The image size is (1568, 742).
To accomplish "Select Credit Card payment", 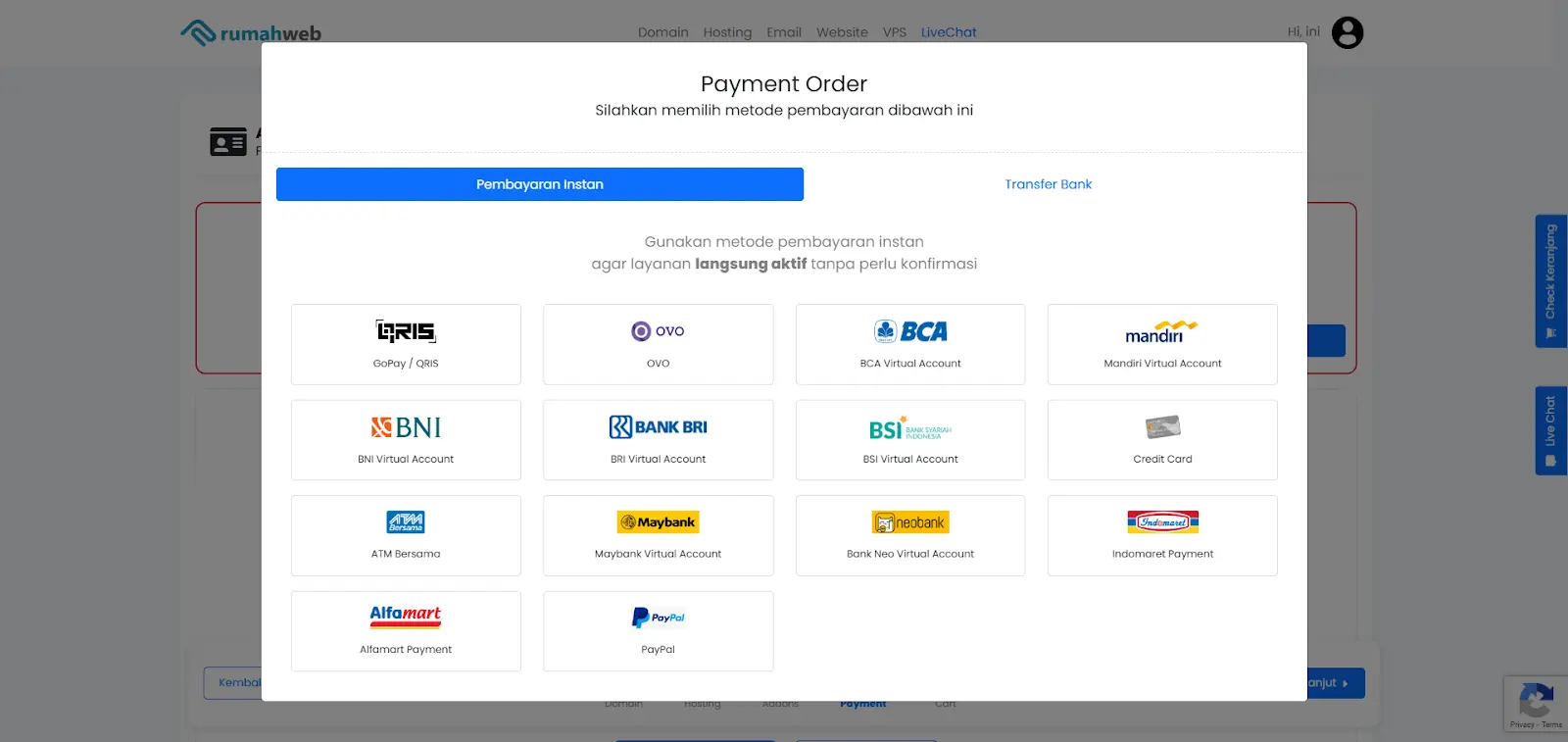I will 1162,440.
